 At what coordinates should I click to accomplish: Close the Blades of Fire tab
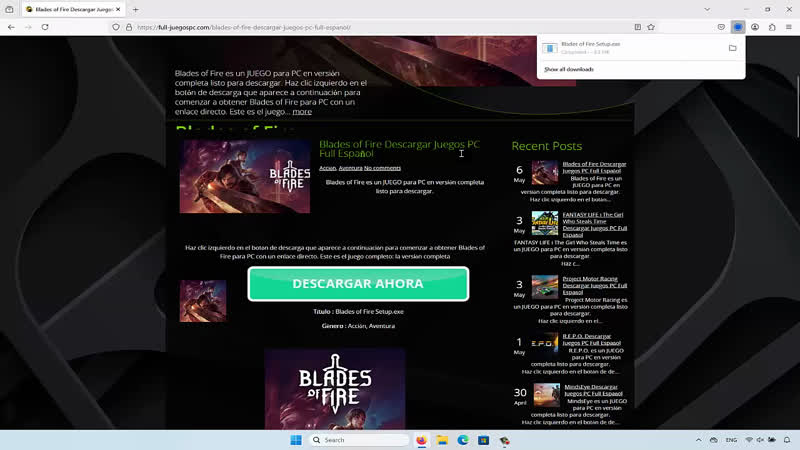[x=118, y=9]
